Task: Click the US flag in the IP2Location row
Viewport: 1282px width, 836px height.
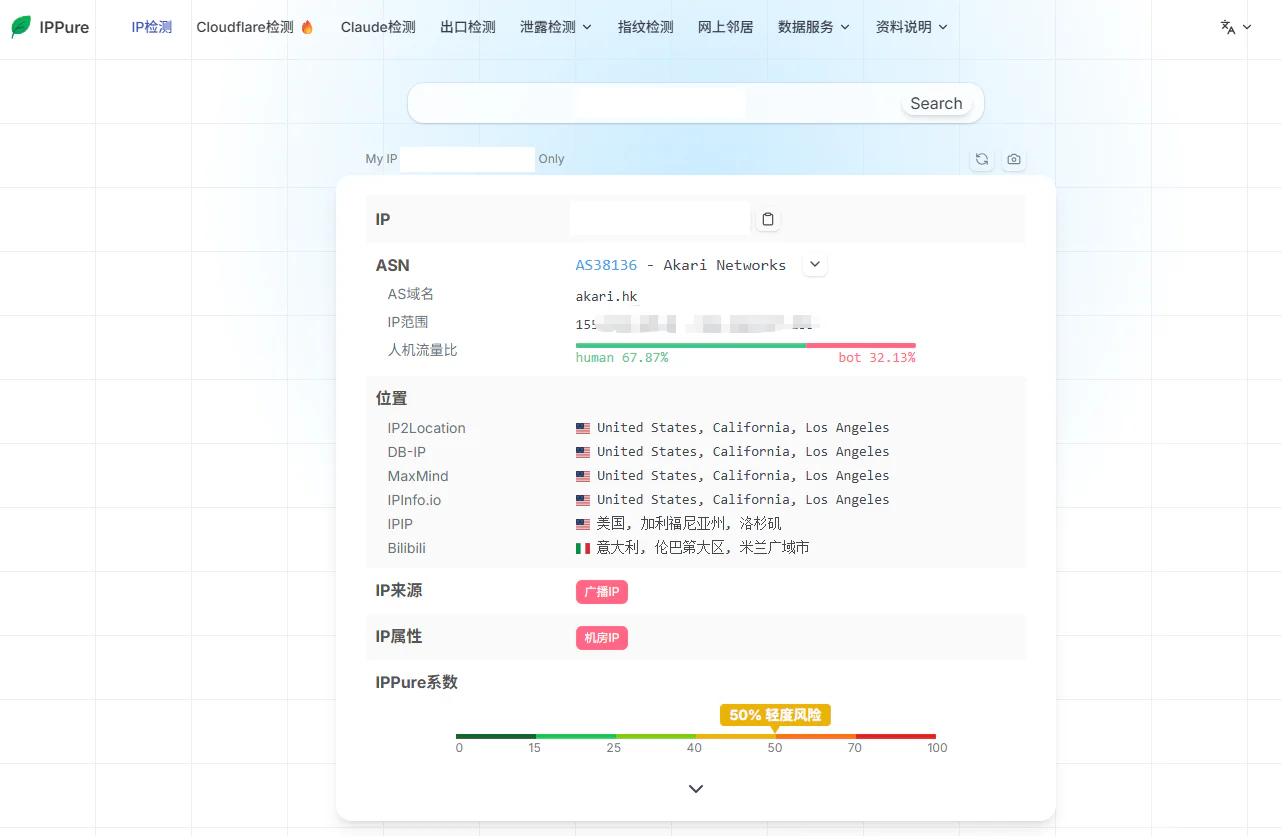Action: coord(583,428)
